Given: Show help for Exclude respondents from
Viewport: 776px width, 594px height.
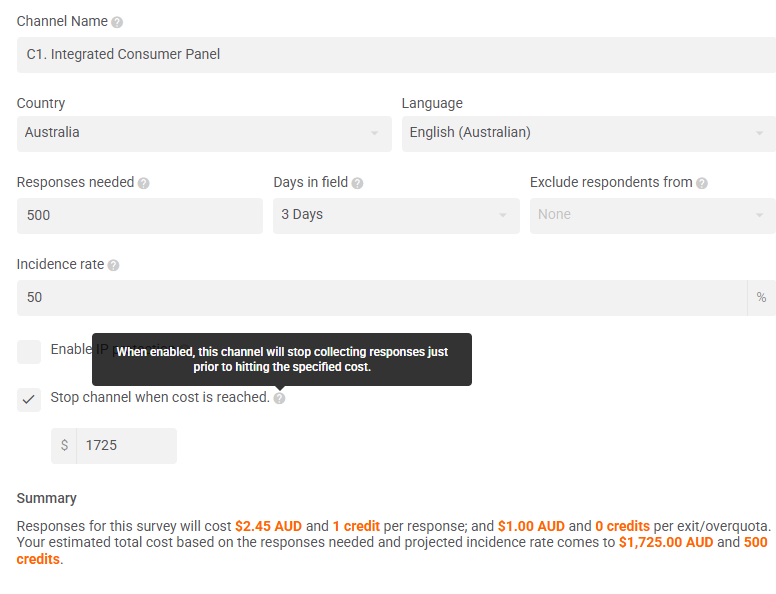Looking at the screenshot, I should coord(702,183).
